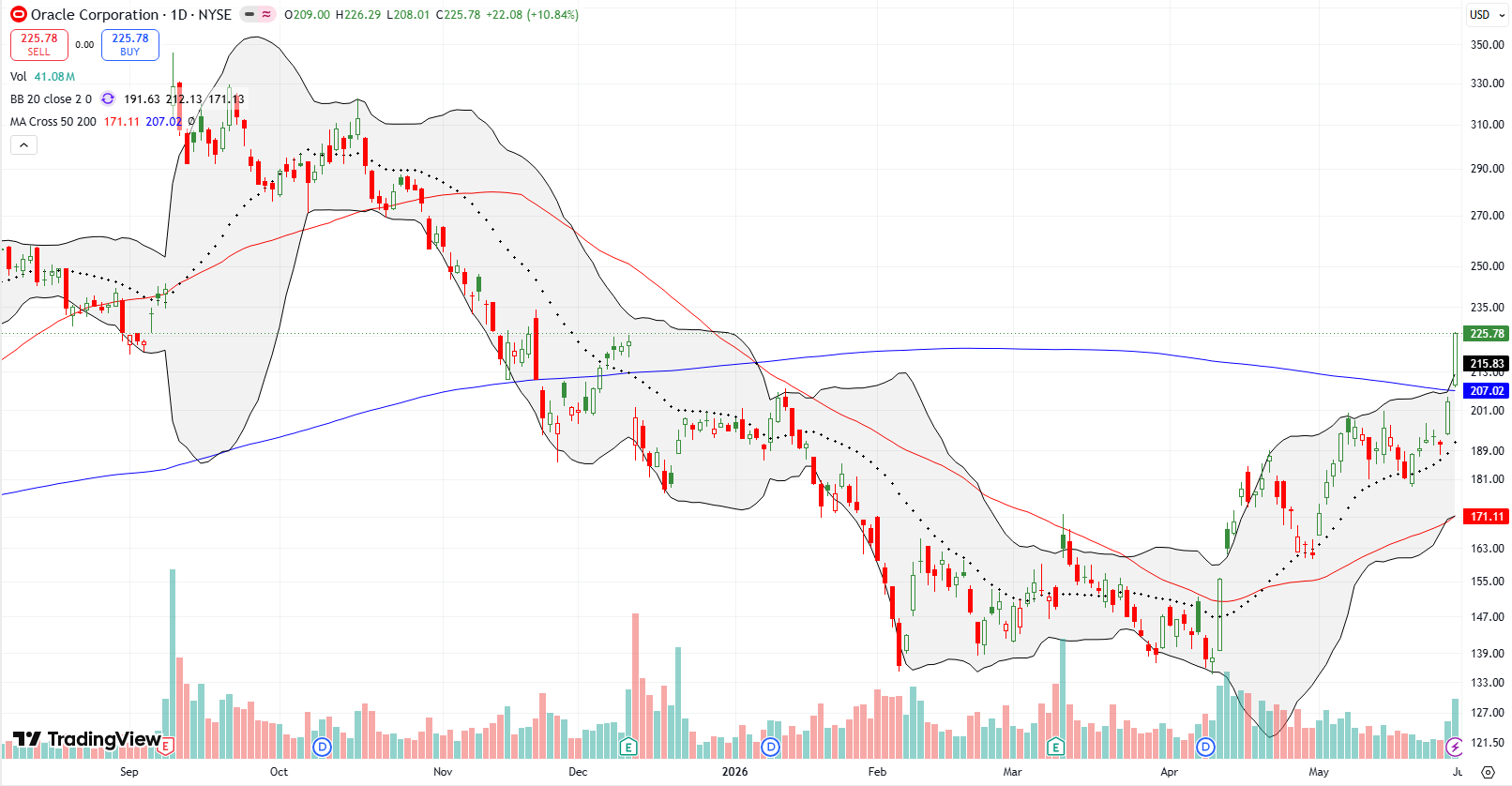Click the 225.78 SELL button
The height and width of the screenshot is (786, 1512).
click(x=38, y=45)
